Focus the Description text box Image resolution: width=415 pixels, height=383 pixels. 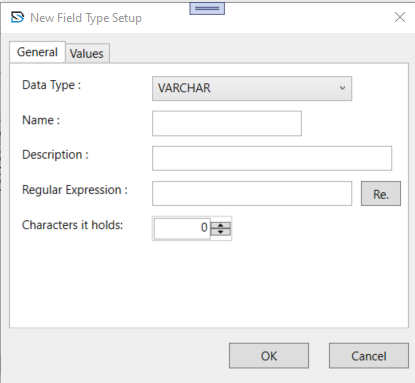coord(272,158)
